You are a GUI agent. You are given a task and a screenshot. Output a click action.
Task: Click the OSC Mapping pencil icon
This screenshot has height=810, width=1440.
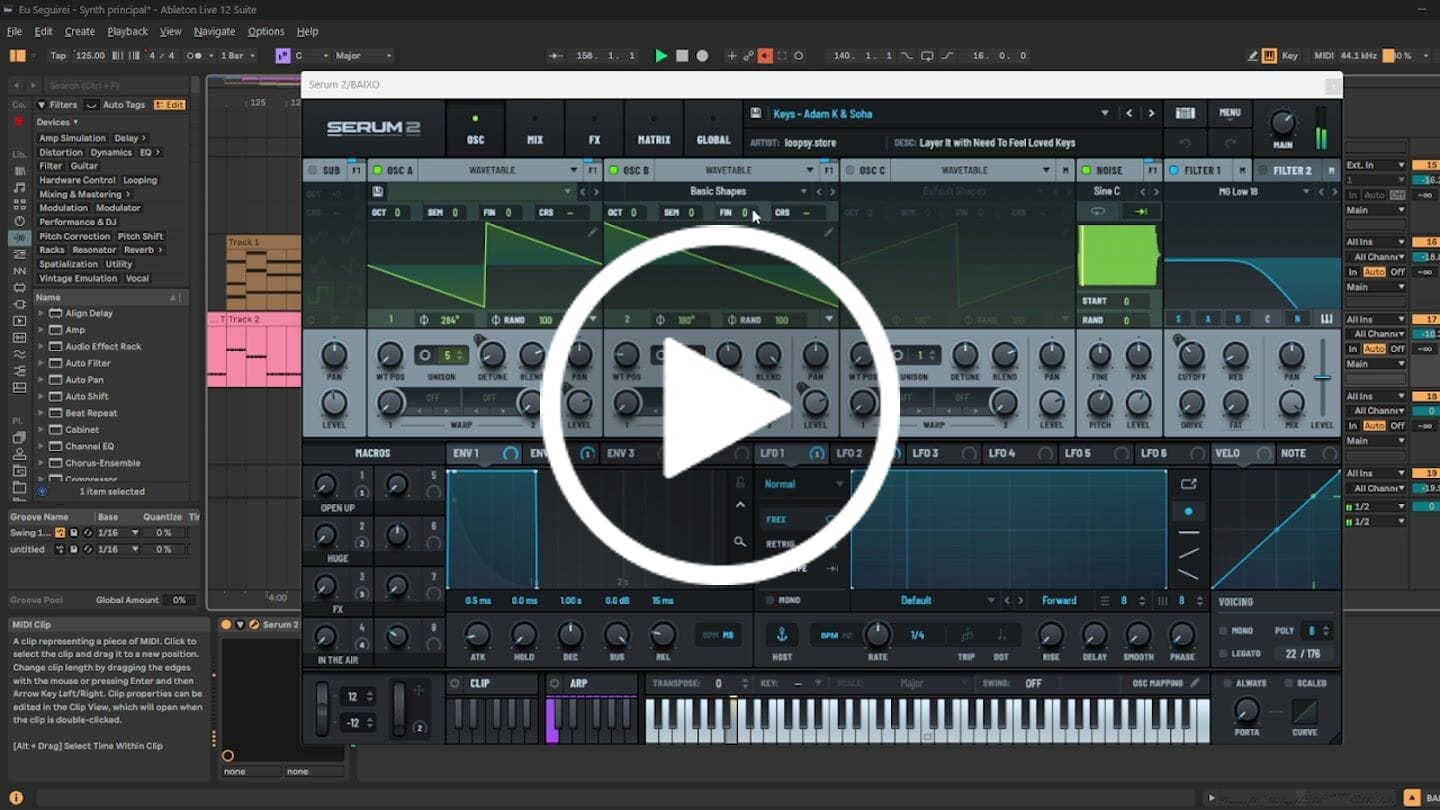(1195, 683)
